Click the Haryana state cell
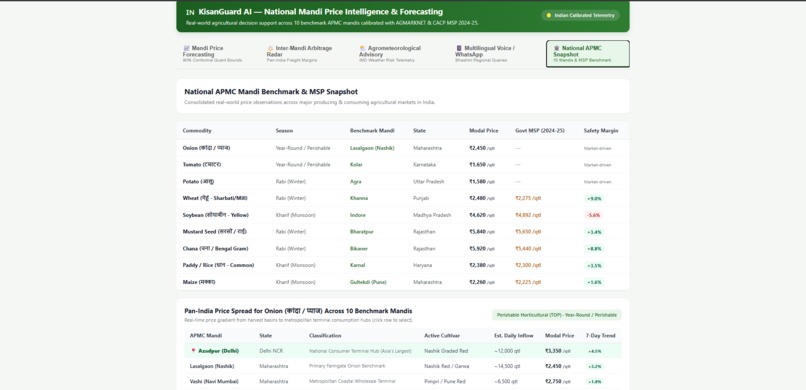The height and width of the screenshot is (390, 806). coord(422,265)
